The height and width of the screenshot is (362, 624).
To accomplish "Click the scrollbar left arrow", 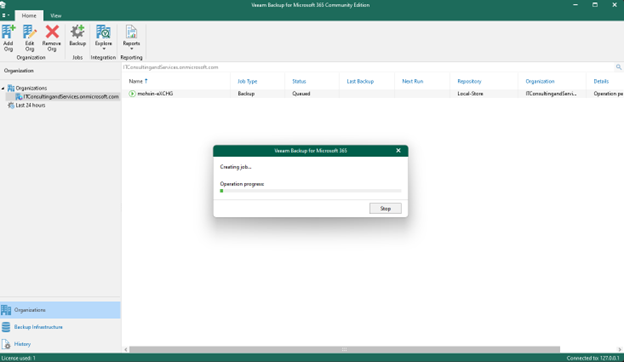I will (126, 350).
